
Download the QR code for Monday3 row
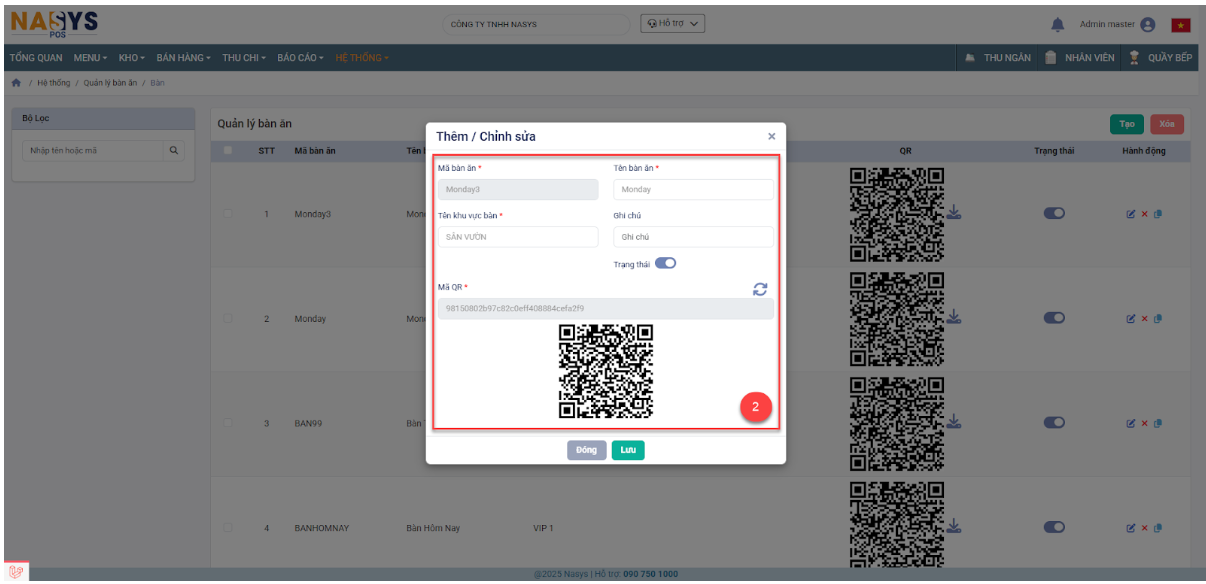click(x=953, y=212)
